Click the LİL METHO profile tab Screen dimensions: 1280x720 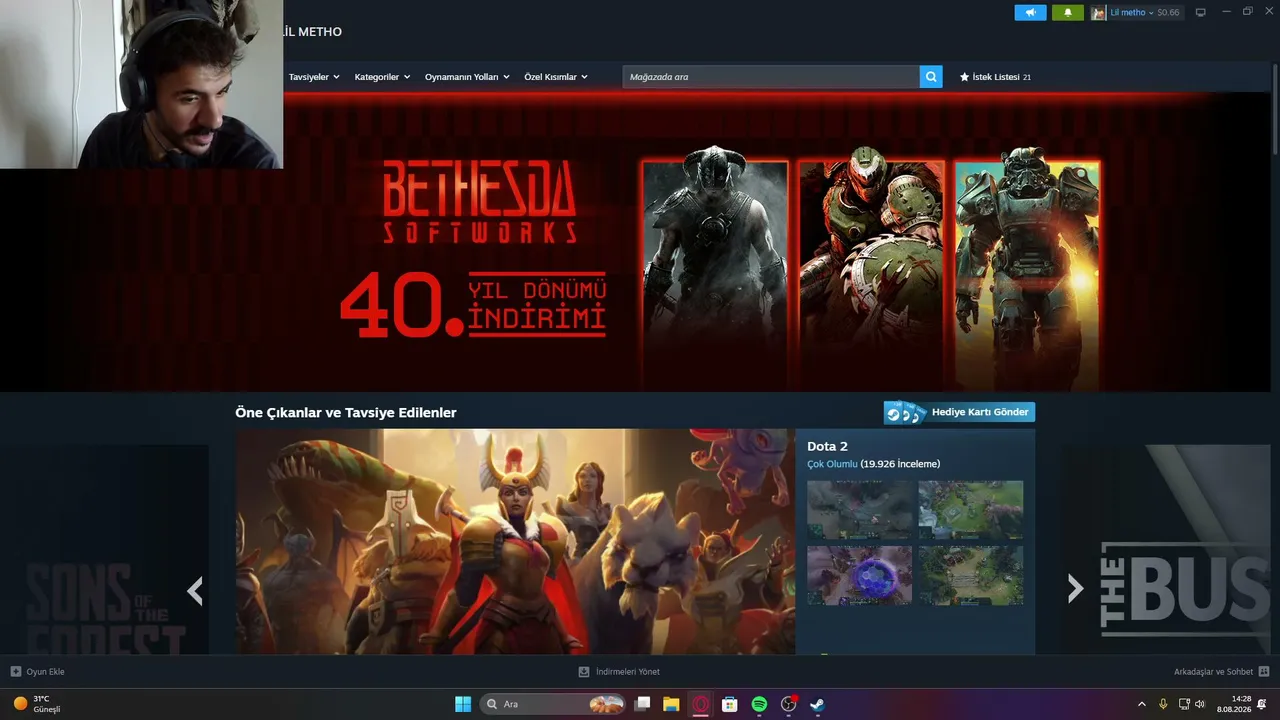click(313, 32)
